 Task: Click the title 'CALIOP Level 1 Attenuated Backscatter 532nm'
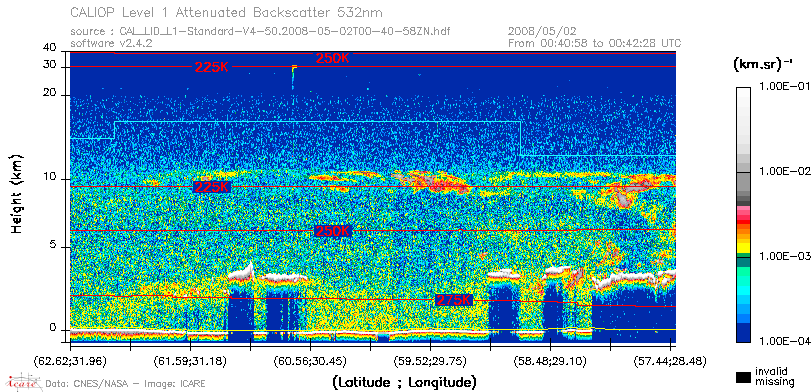(x=227, y=12)
